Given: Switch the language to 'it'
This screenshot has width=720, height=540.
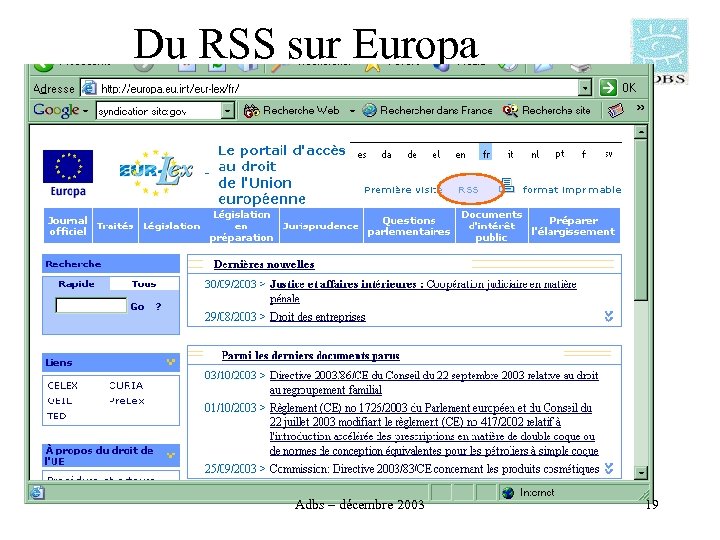Looking at the screenshot, I should tap(510, 155).
